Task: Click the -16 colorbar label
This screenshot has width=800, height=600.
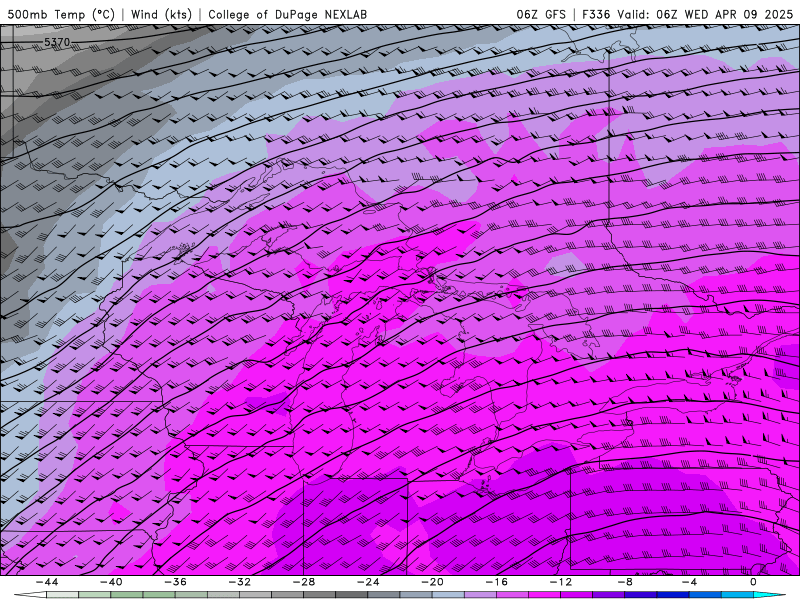Action: (497, 582)
